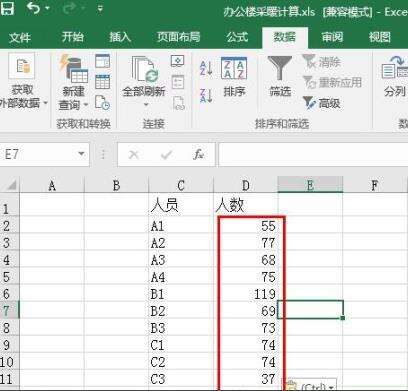Click inside the formula bar input
Image resolution: width=408 pixels, height=391 pixels.
[x=313, y=154]
